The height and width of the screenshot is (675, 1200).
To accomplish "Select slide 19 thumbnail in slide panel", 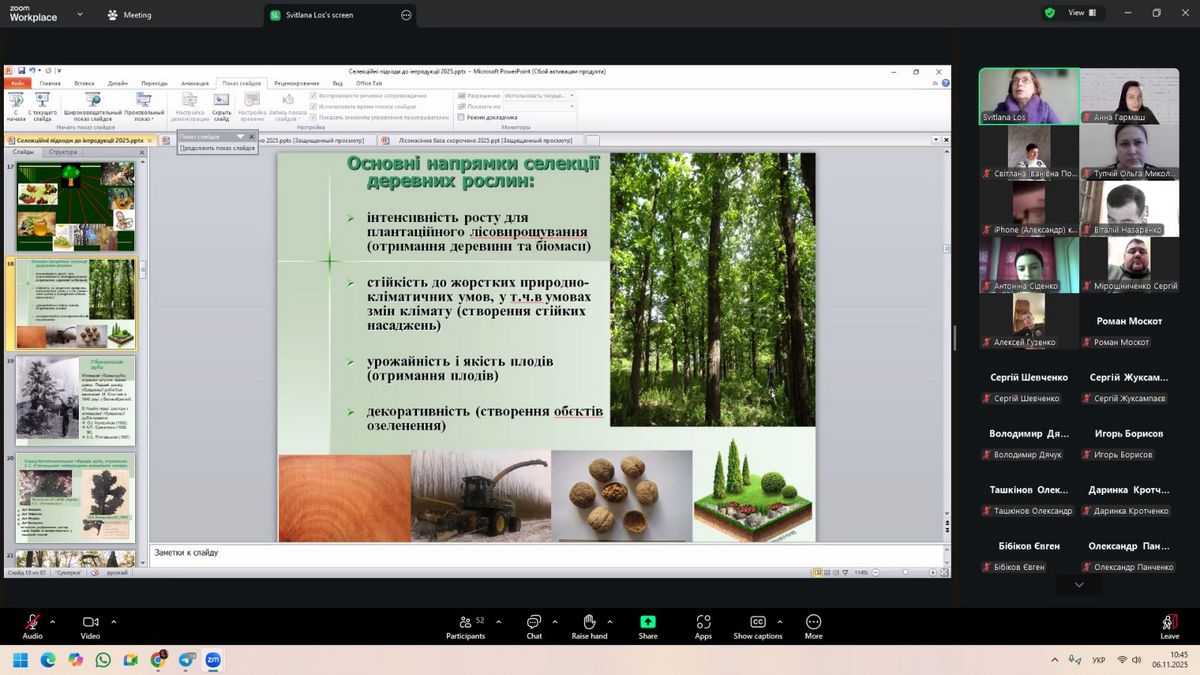I will (x=76, y=400).
